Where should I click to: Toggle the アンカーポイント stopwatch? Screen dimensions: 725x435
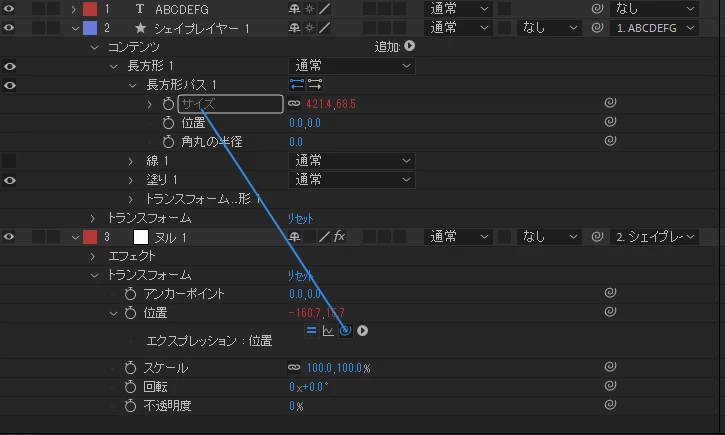130,294
